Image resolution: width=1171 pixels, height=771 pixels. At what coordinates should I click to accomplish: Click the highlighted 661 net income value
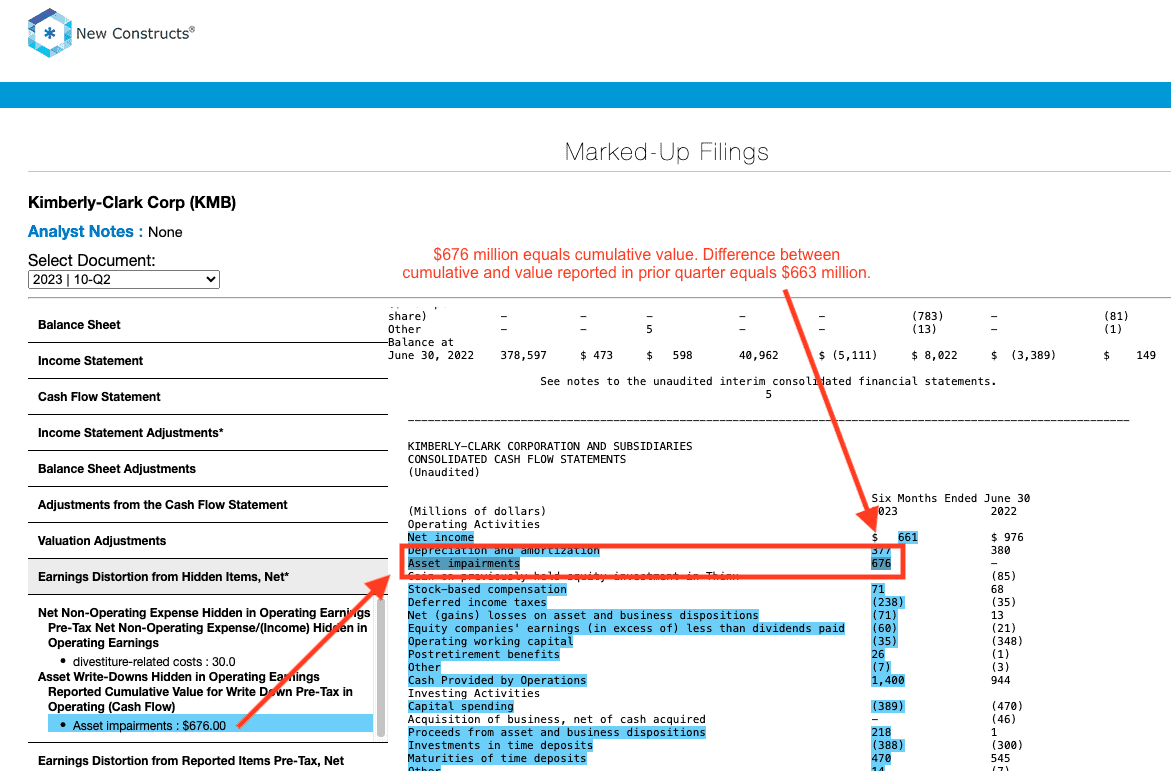907,537
